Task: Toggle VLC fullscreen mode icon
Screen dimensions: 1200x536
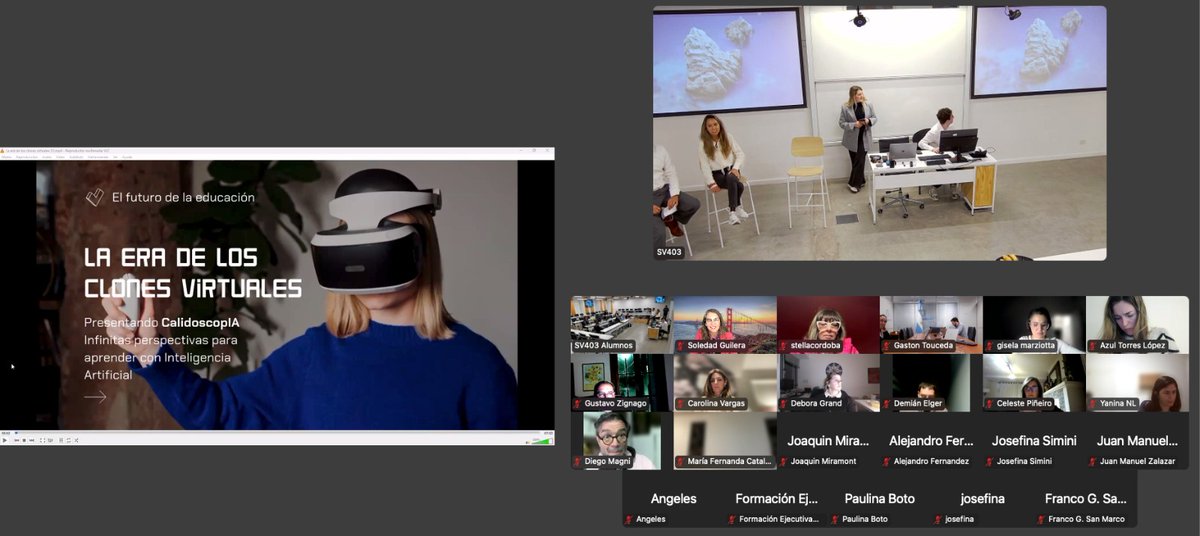Action: (42, 440)
